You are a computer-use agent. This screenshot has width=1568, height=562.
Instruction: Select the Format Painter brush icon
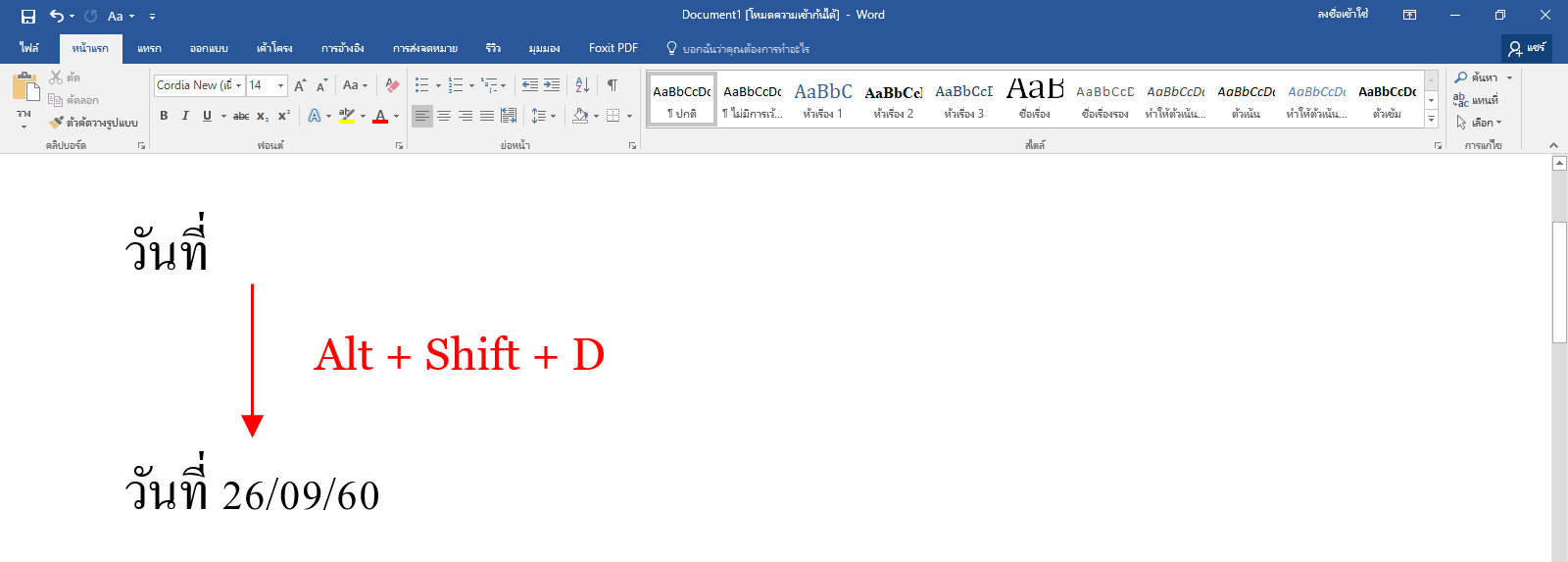(x=57, y=123)
